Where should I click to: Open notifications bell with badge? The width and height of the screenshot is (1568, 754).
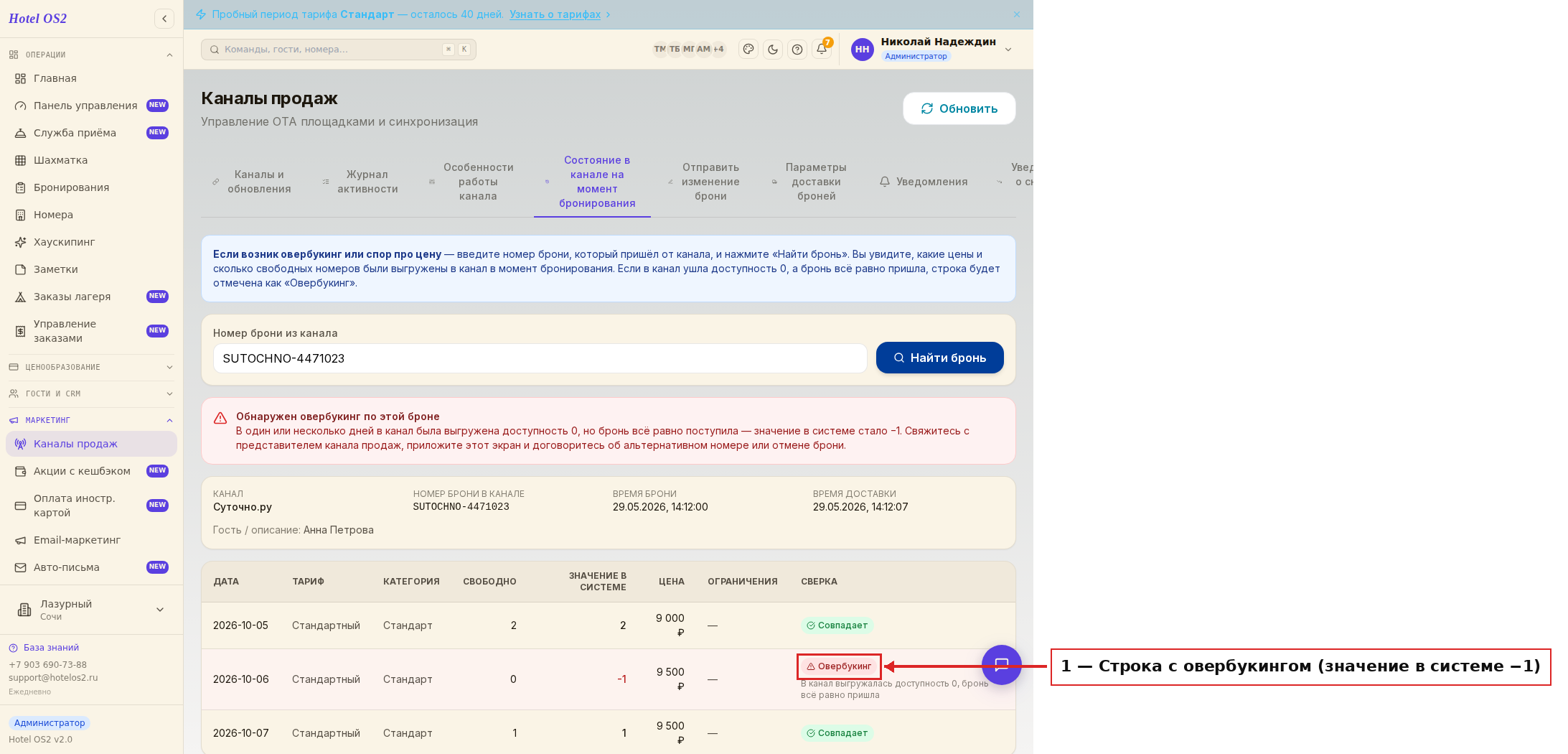coord(822,49)
